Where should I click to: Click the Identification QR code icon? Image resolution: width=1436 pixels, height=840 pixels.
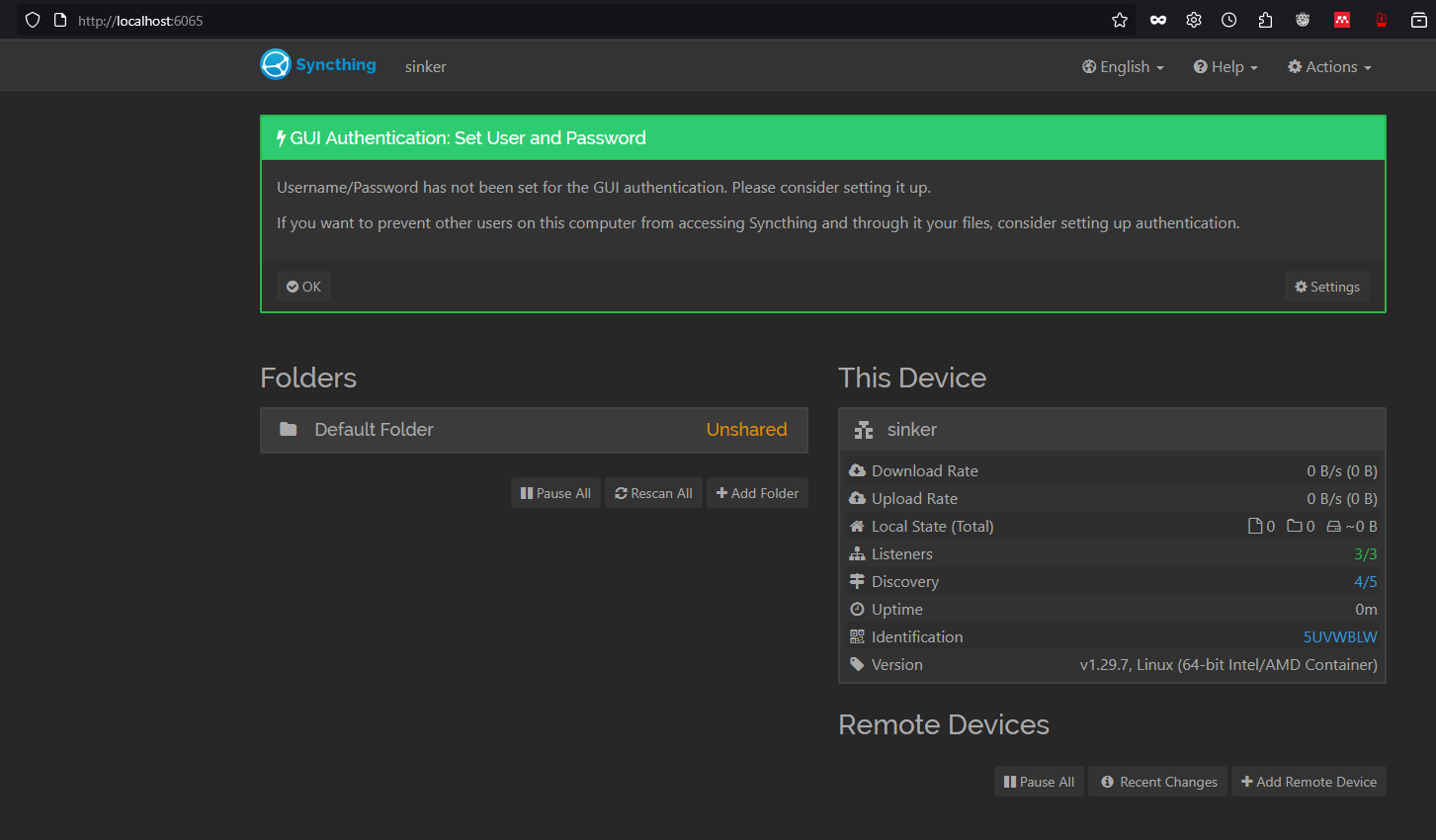(x=857, y=636)
